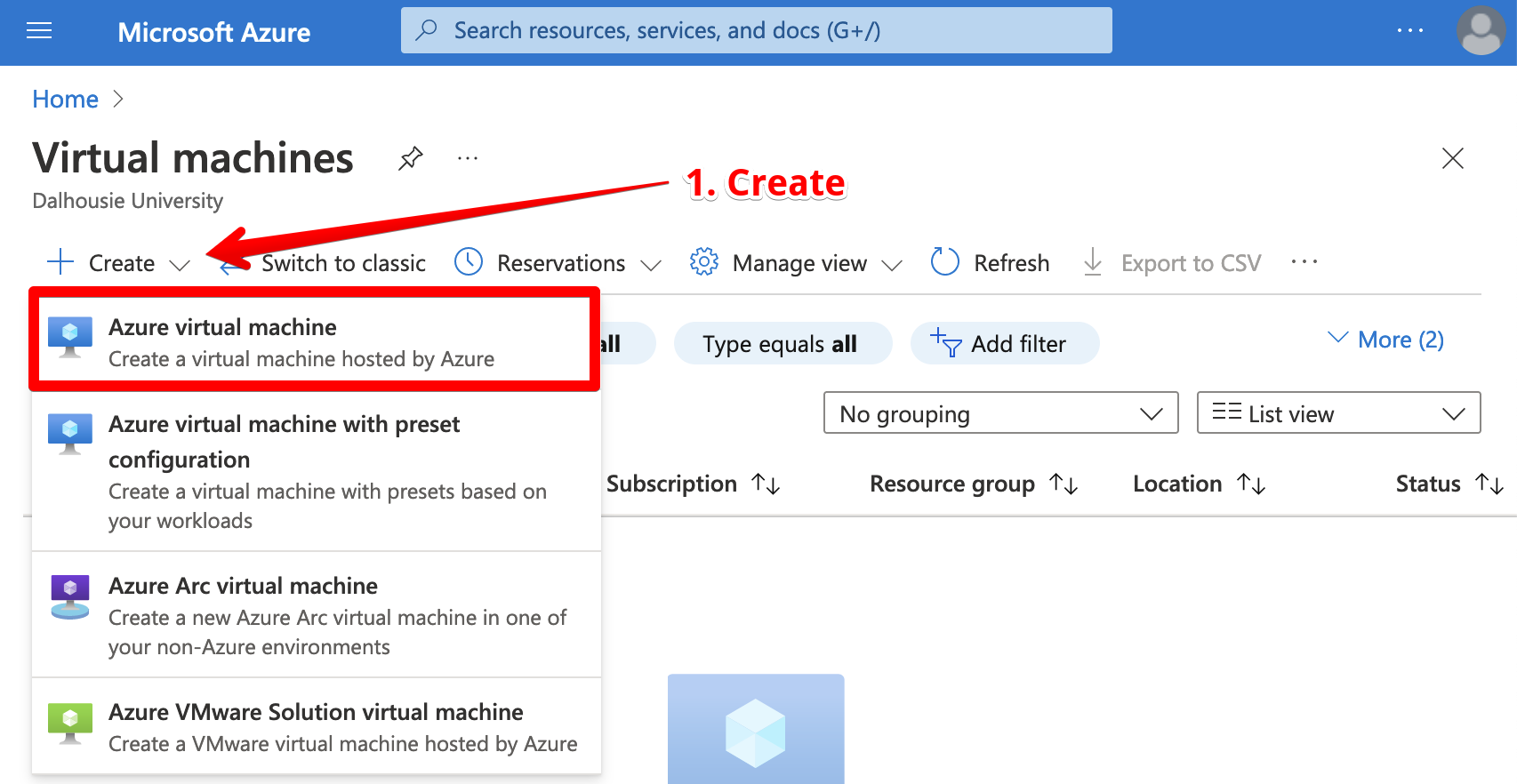Close the Virtual machines blade
Screen dimensions: 1517x784
(x=1452, y=159)
